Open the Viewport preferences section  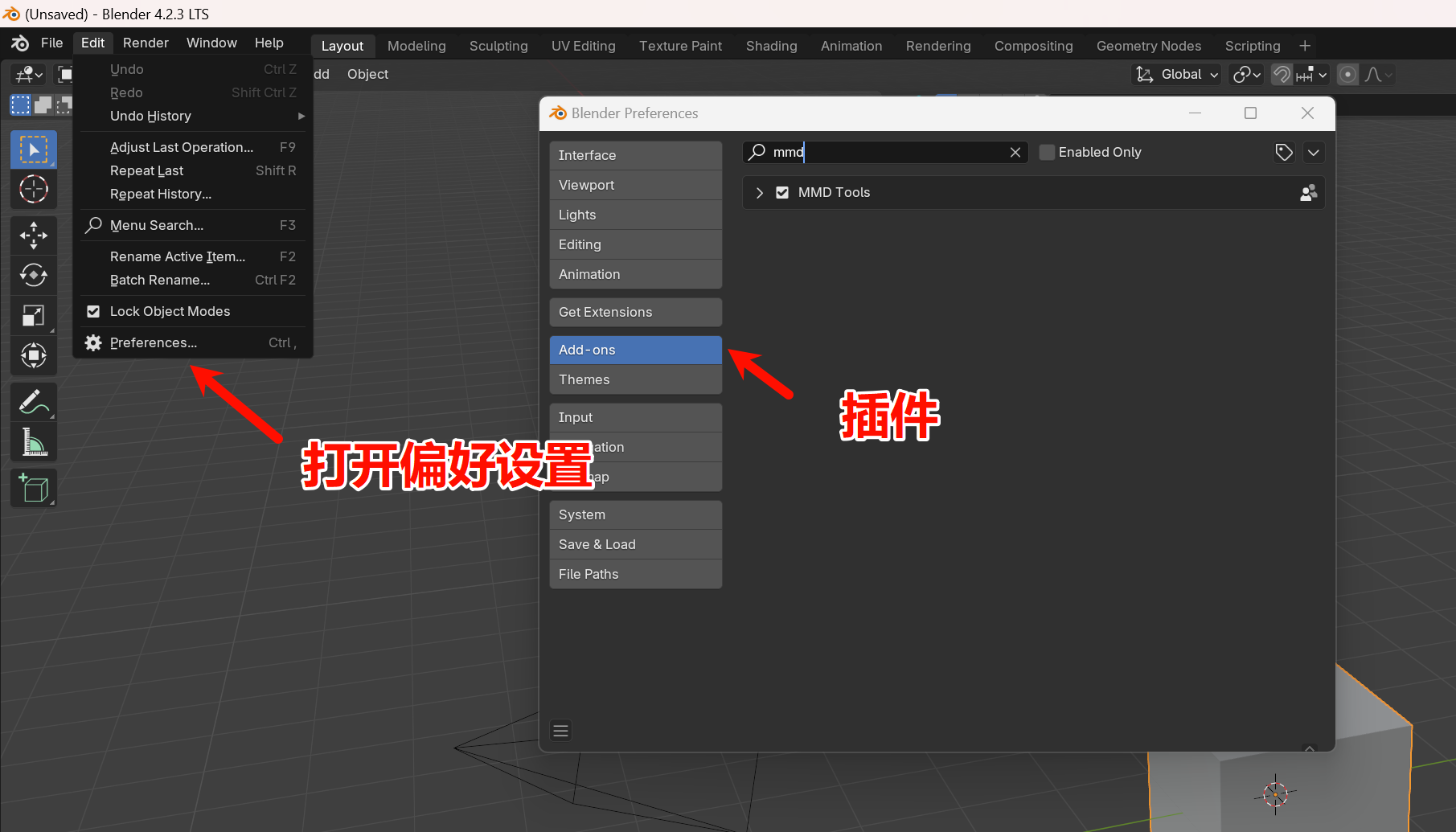(x=635, y=186)
